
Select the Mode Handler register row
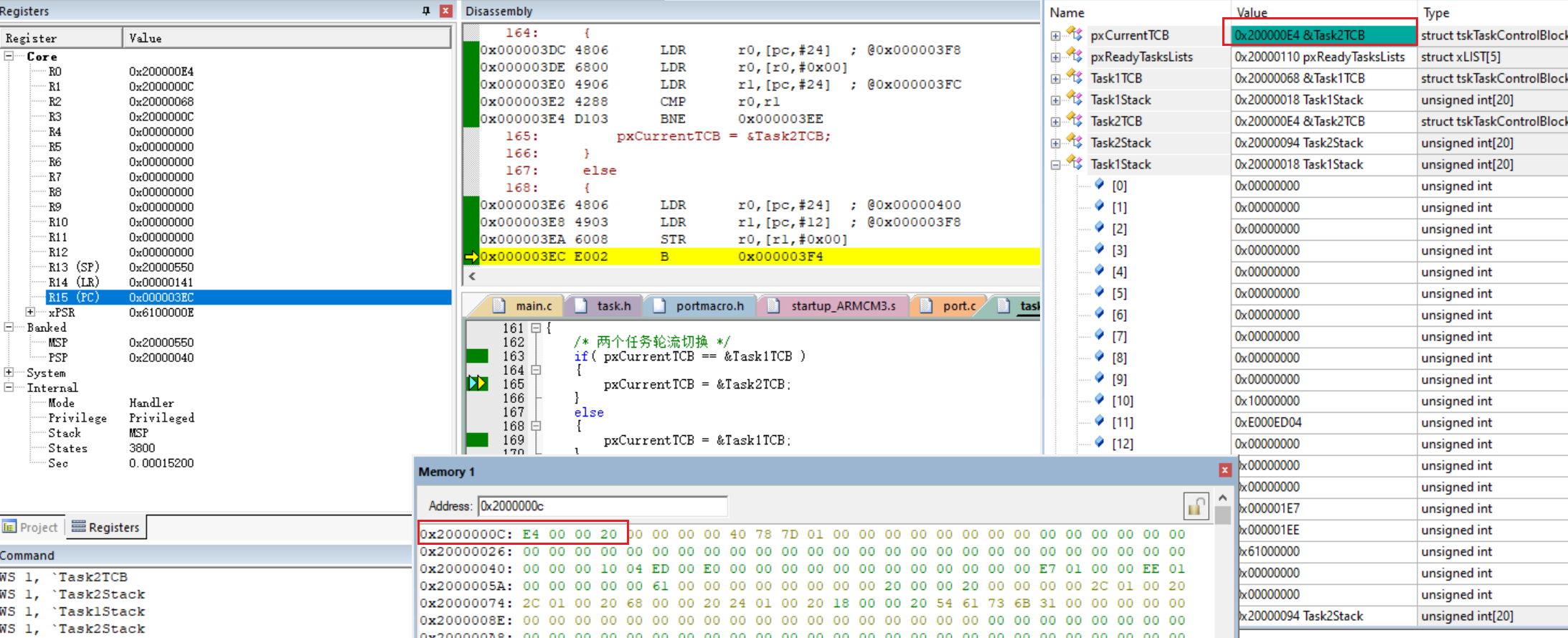coord(248,402)
